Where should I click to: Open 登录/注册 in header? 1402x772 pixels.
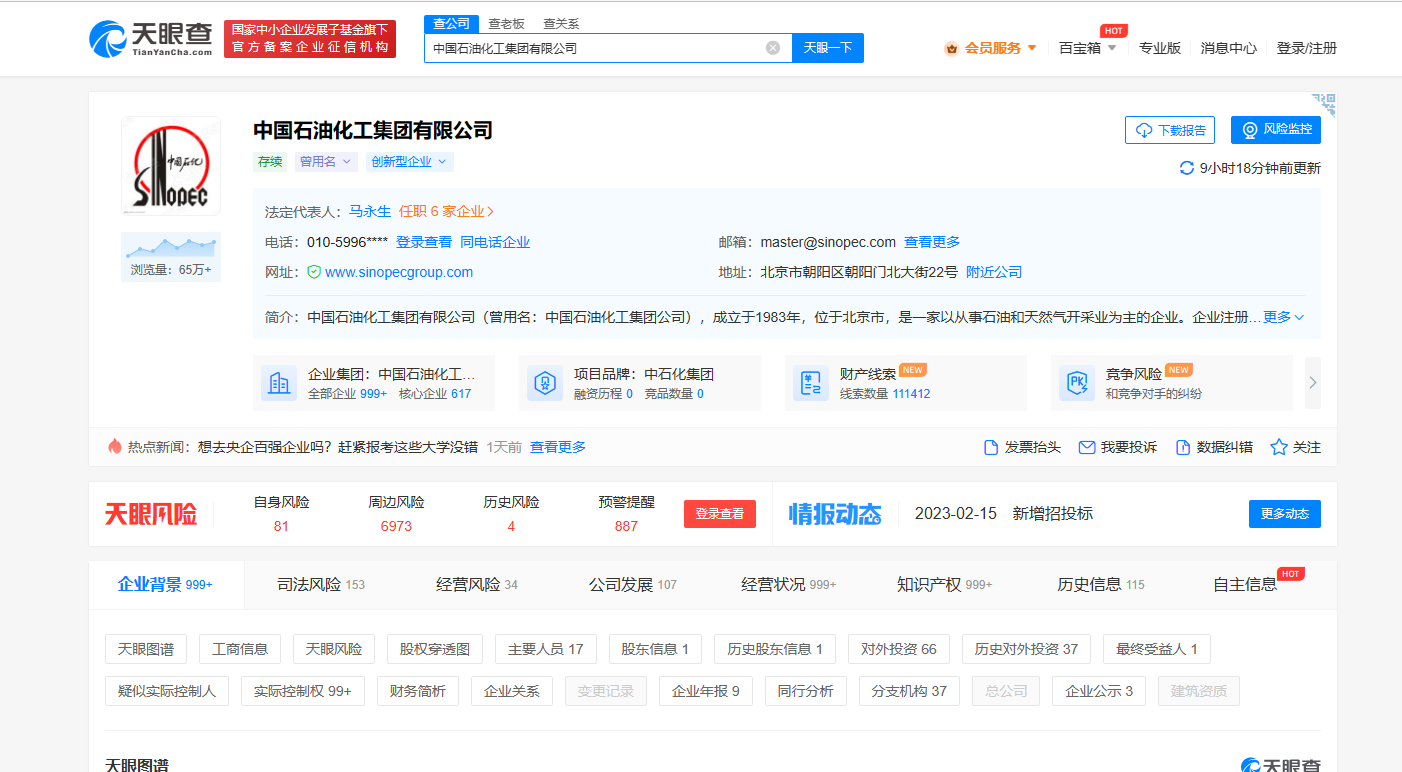(x=1306, y=48)
